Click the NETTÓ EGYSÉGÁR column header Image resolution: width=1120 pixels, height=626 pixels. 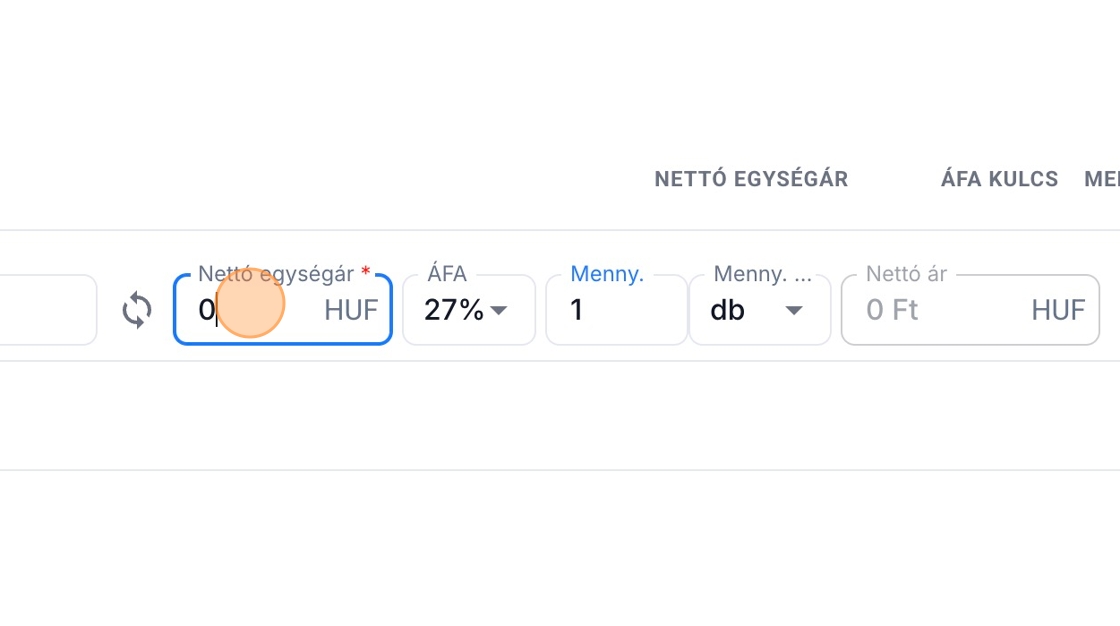751,179
